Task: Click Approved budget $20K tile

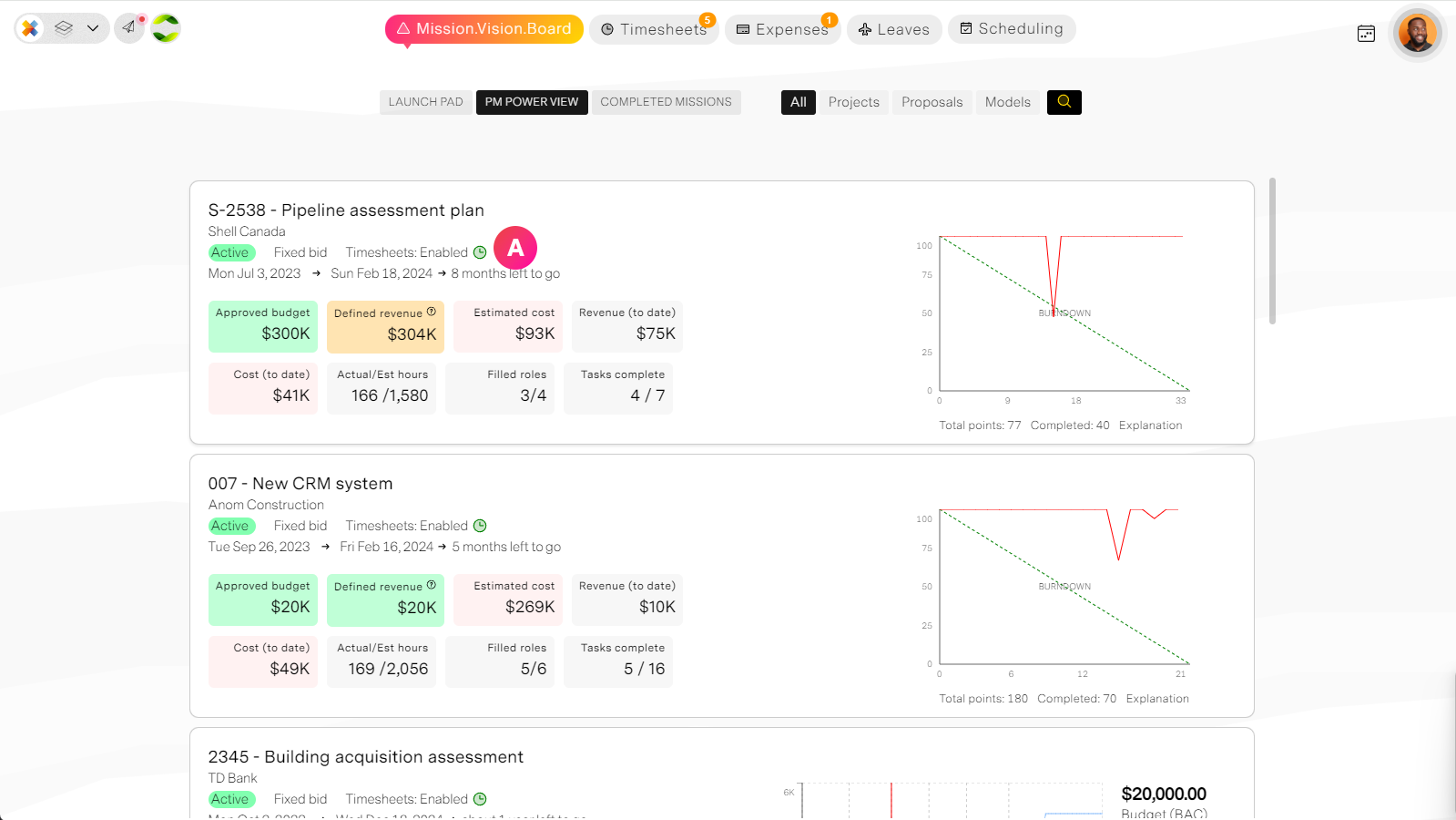Action: (263, 600)
